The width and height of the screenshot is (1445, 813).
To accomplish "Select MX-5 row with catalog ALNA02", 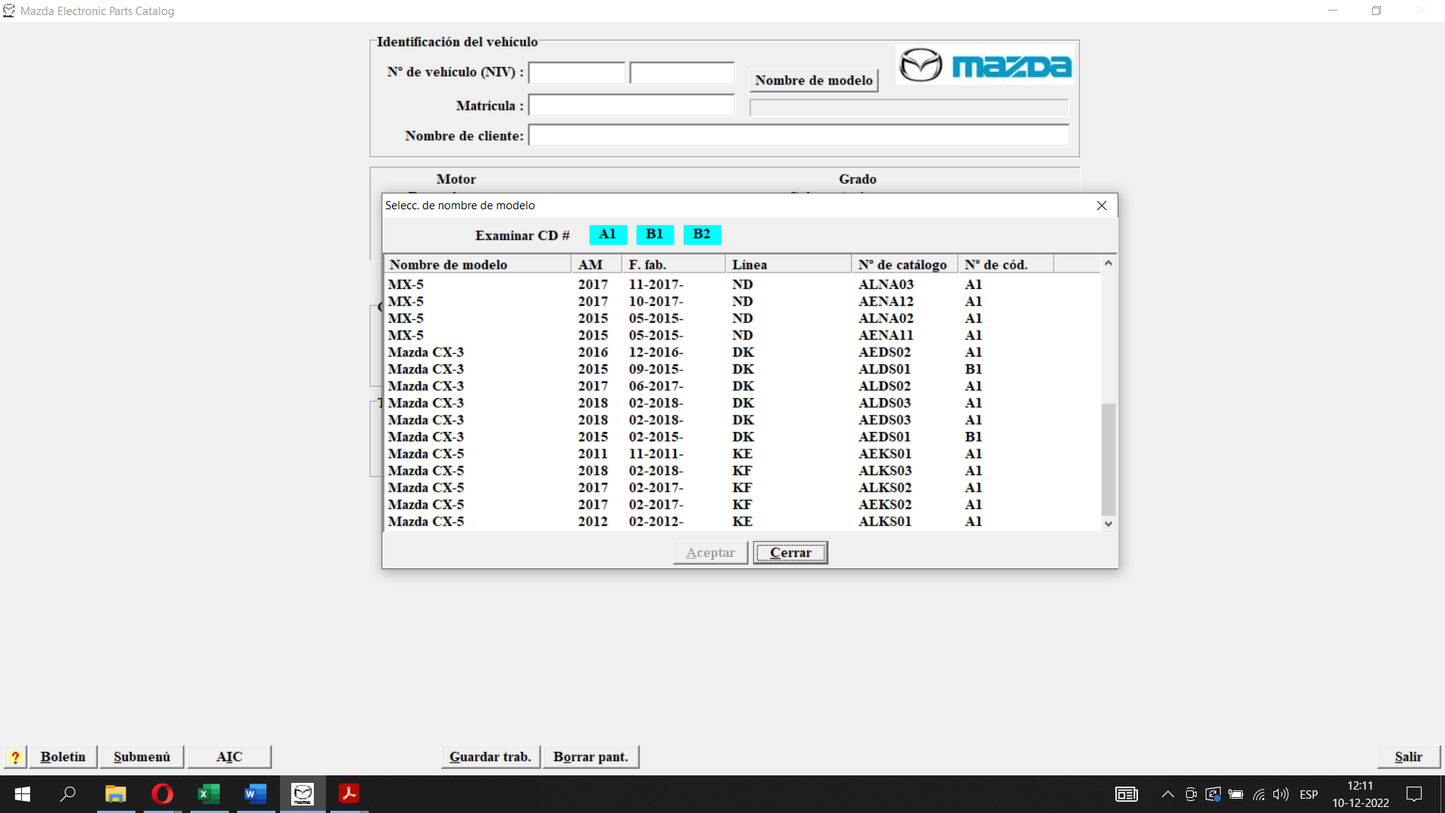I will pyautogui.click(x=742, y=319).
